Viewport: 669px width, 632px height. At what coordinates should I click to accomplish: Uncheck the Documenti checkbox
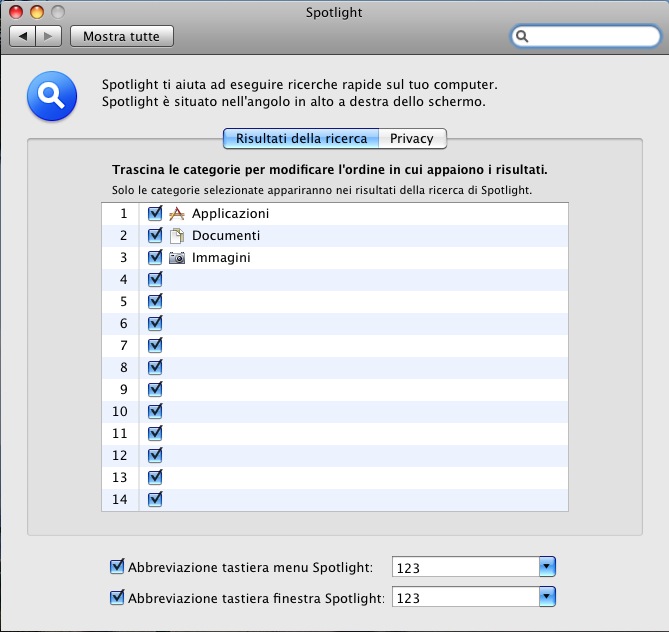point(155,235)
